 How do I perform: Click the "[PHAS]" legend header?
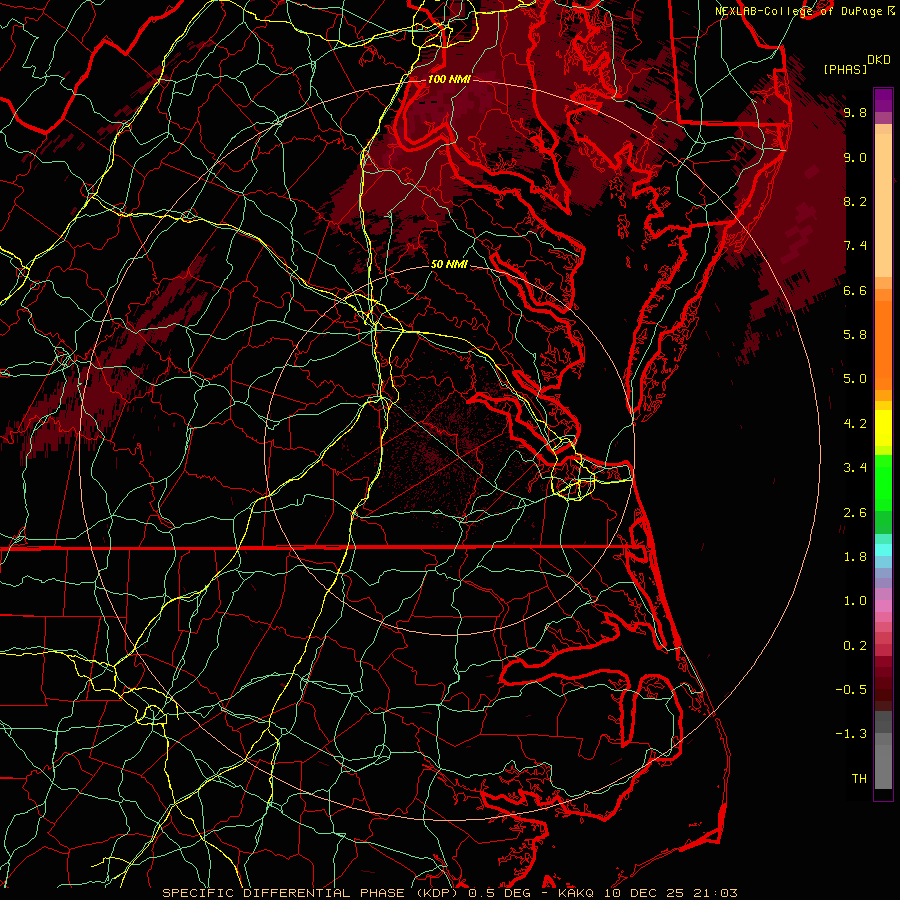[x=845, y=69]
